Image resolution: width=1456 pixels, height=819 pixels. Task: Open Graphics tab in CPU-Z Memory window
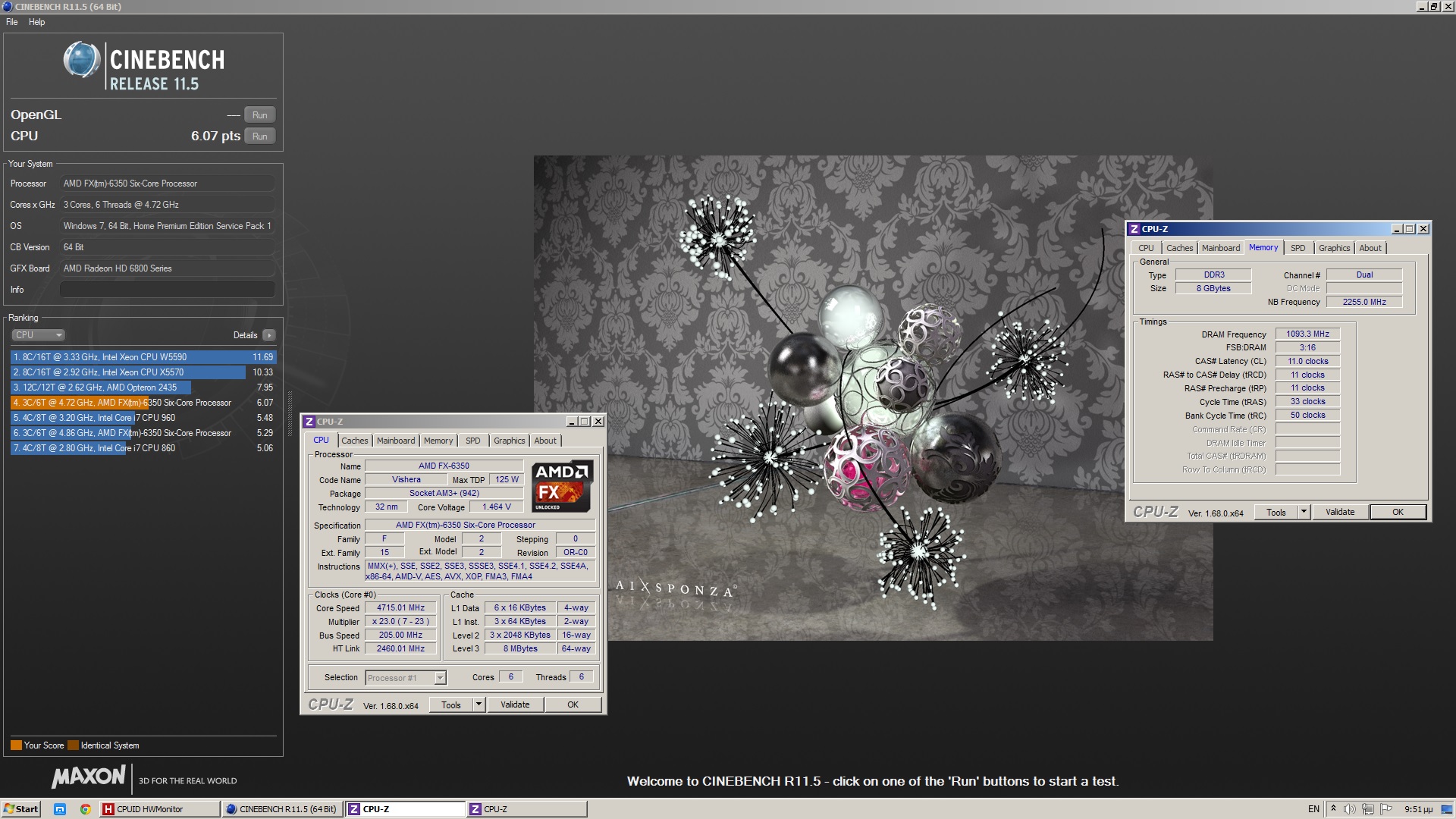click(x=1334, y=248)
